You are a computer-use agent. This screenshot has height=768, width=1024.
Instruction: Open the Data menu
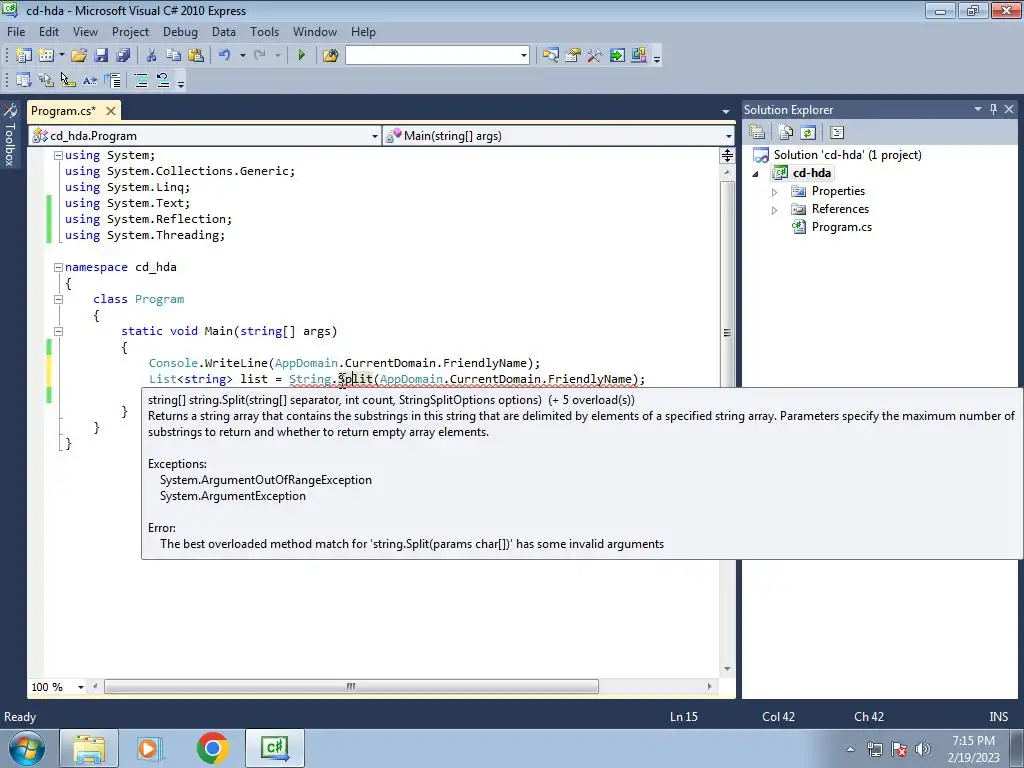pyautogui.click(x=223, y=31)
